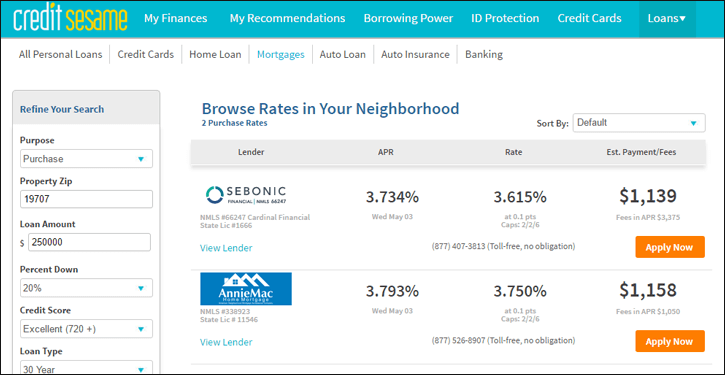This screenshot has width=725, height=375.
Task: Switch to Auto Loan tab
Action: click(343, 55)
